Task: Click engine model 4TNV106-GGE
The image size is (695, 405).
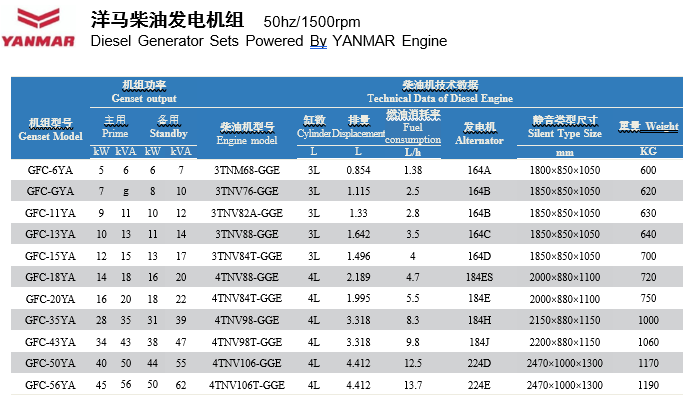Action: click(247, 363)
